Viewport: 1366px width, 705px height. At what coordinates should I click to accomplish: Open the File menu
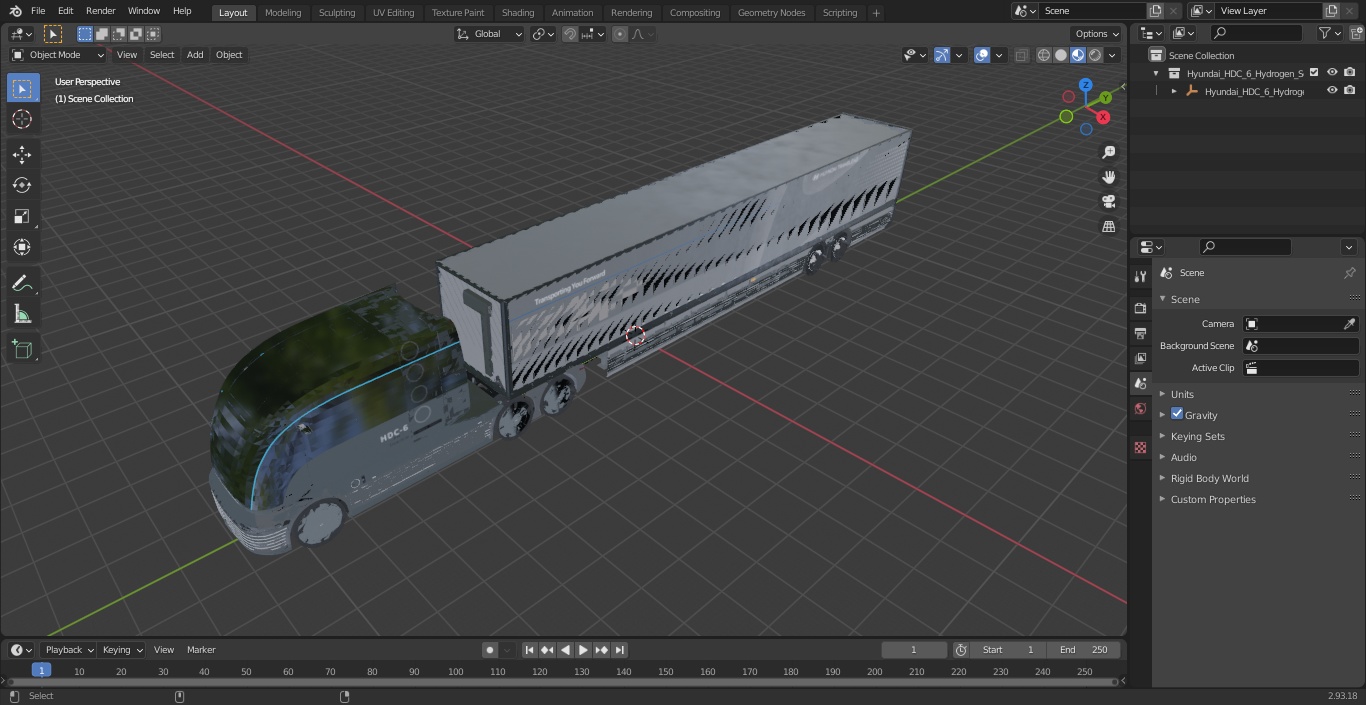(38, 11)
